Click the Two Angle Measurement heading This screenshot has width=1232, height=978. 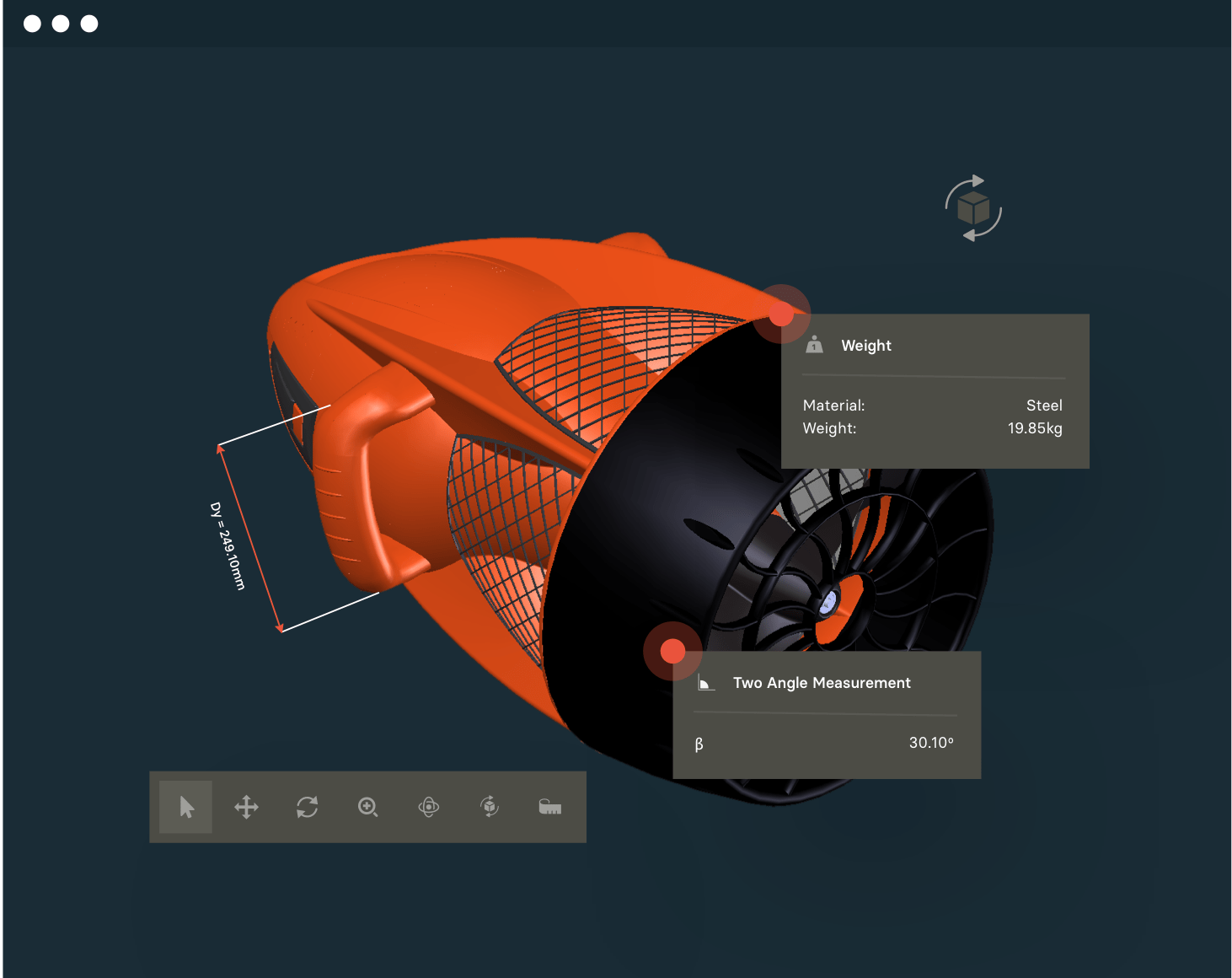[x=821, y=683]
